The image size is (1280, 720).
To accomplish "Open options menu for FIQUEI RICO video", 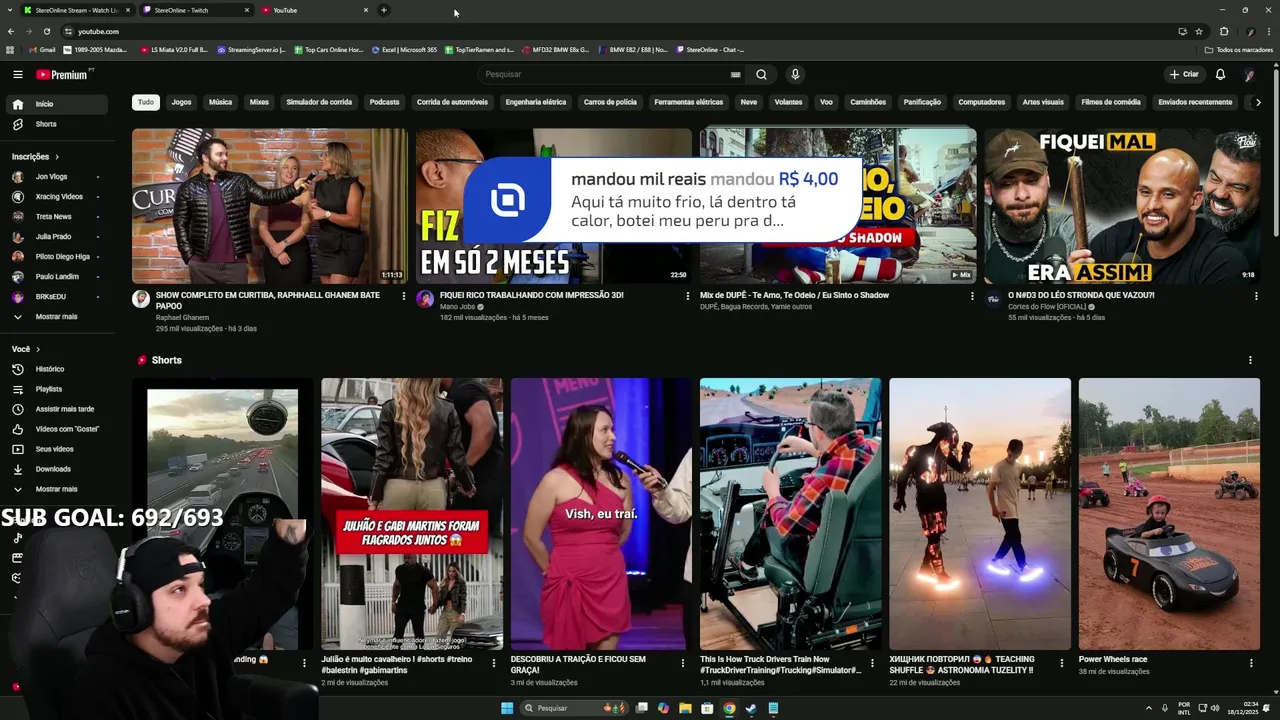I will coord(687,296).
